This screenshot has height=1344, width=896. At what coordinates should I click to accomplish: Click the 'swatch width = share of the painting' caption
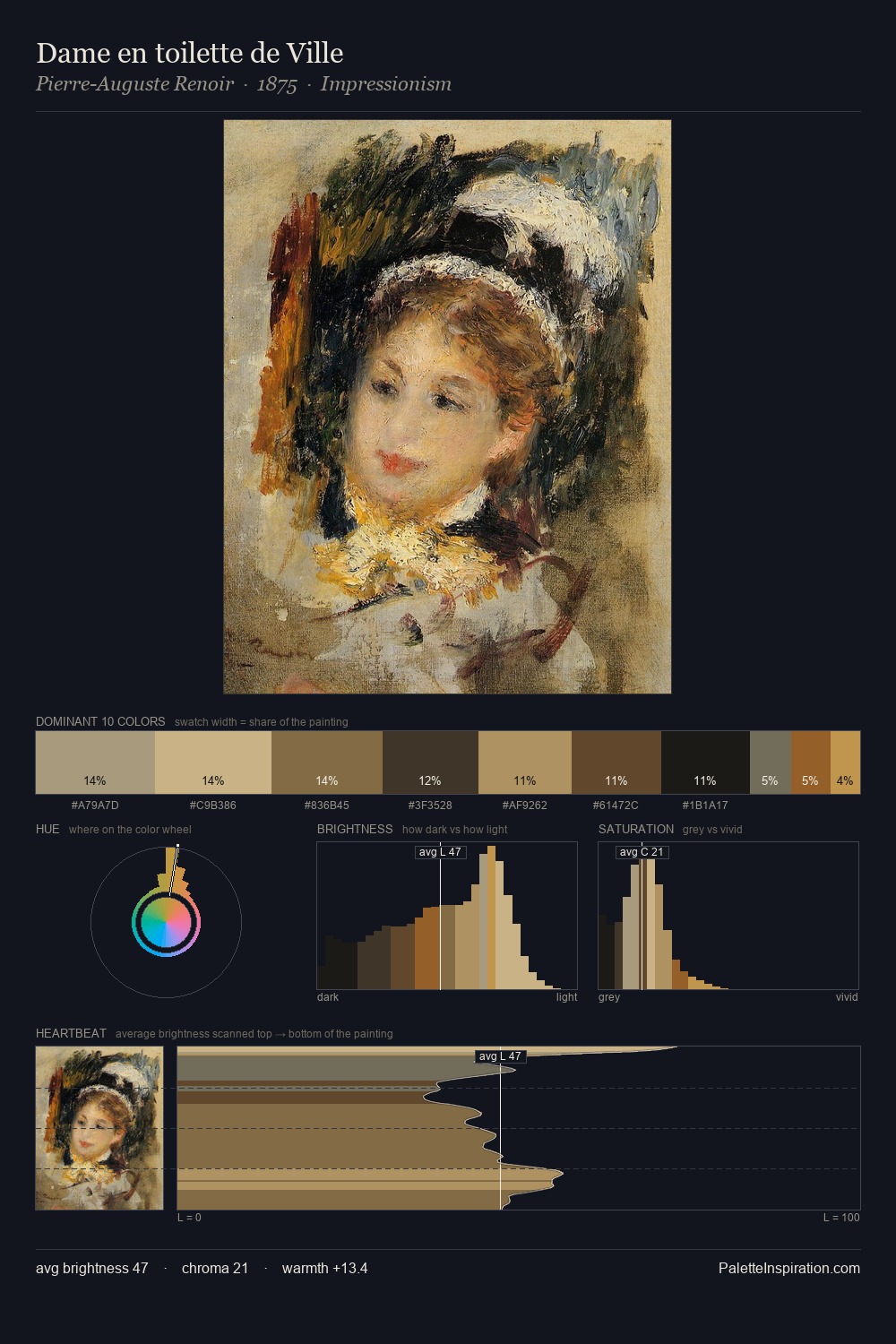pyautogui.click(x=262, y=722)
